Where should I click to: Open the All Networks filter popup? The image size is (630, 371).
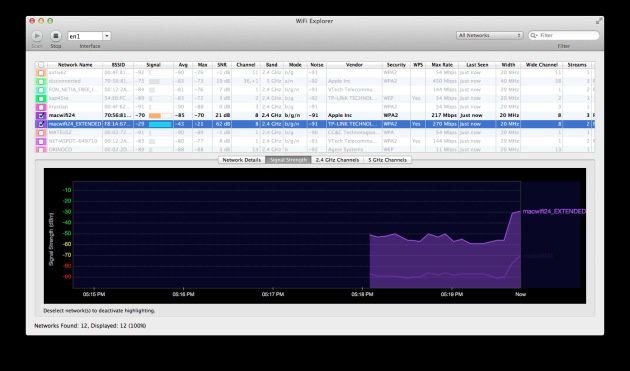coord(489,35)
